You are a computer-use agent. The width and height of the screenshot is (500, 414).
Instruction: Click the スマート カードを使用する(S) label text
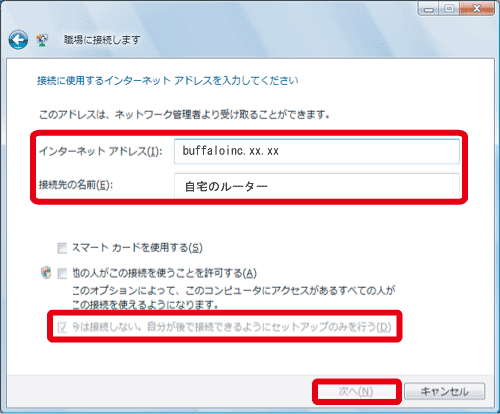click(x=137, y=248)
